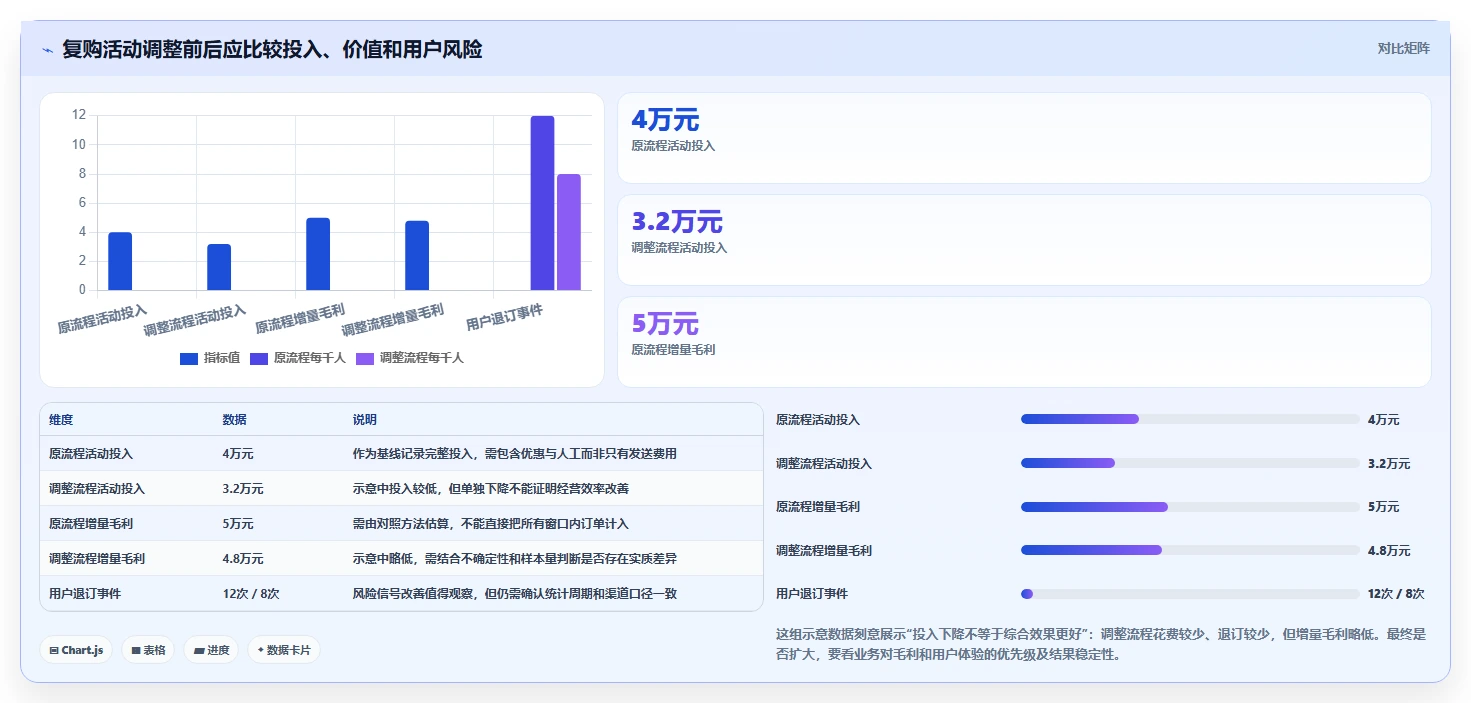1471x703 pixels.
Task: Click the lightning icon beside the page title
Action: coord(48,49)
